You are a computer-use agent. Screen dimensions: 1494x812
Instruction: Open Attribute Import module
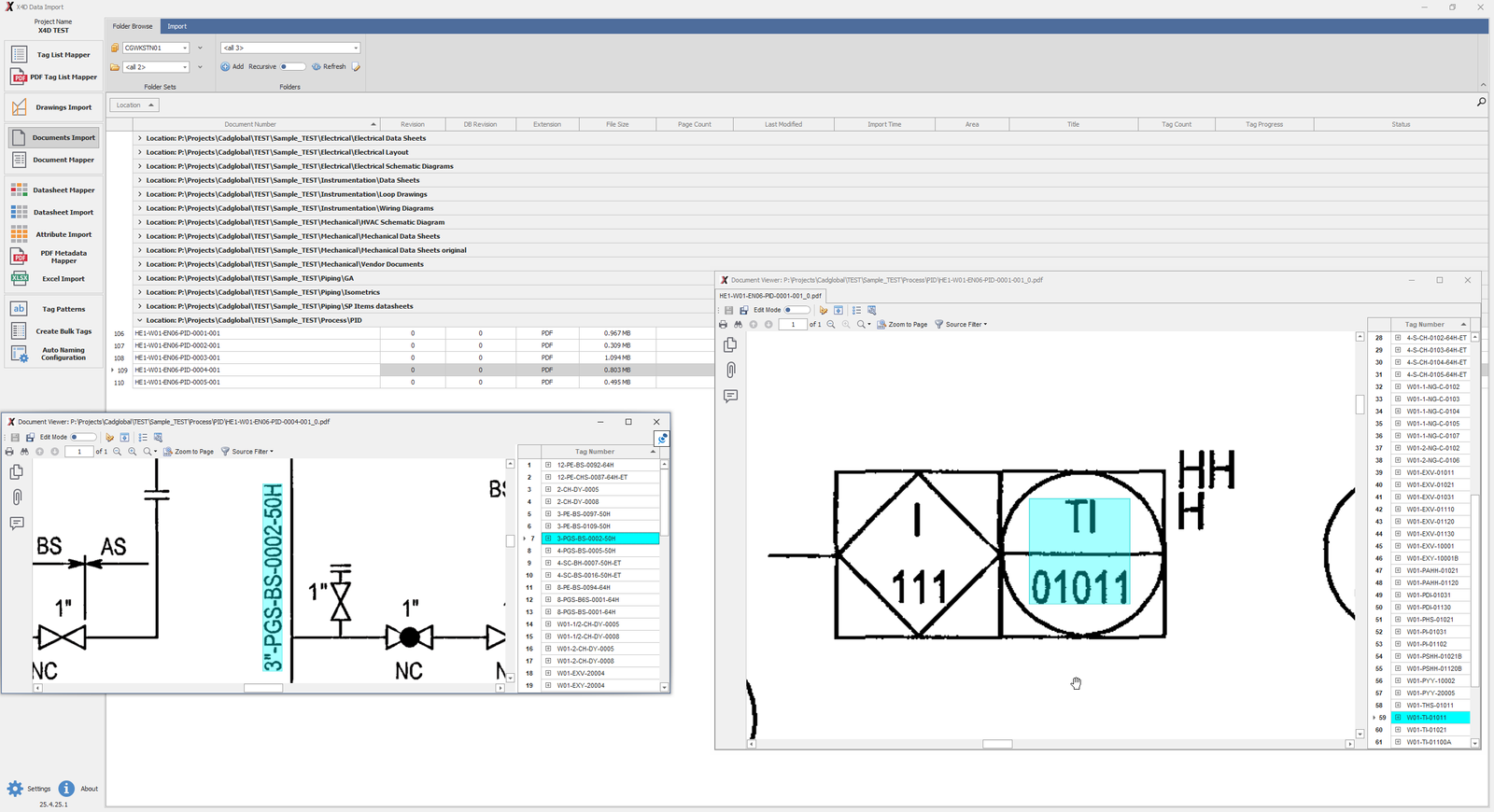[x=53, y=234]
